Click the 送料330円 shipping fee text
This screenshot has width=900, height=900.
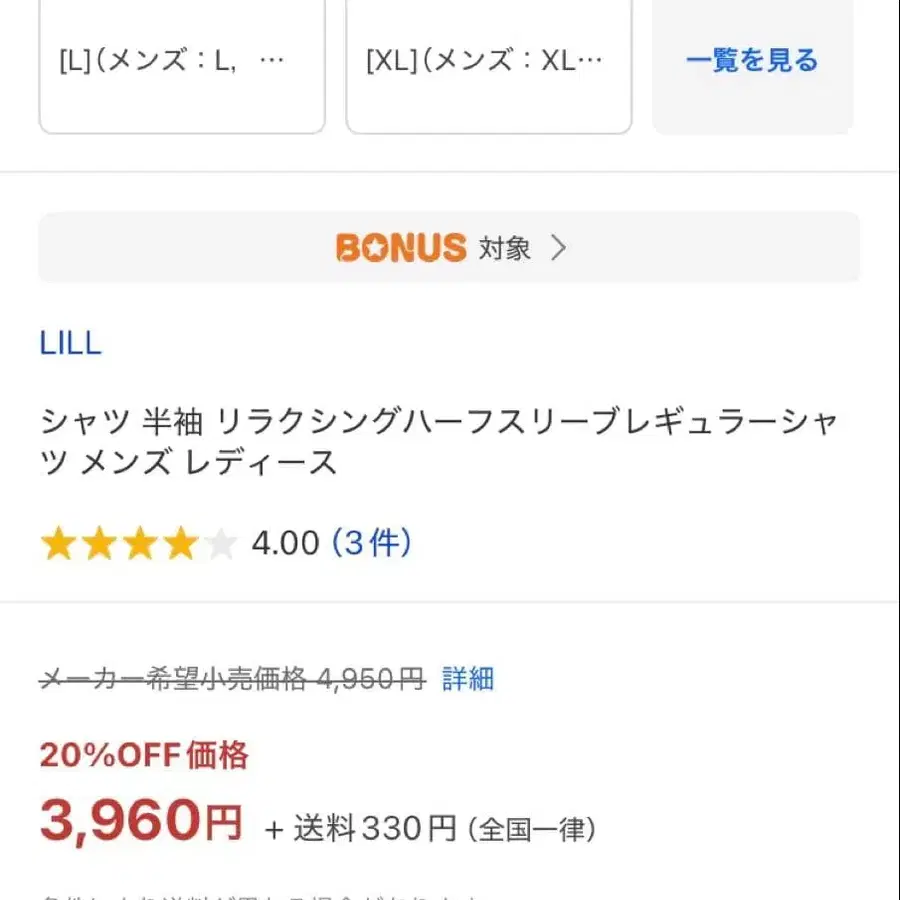375,829
